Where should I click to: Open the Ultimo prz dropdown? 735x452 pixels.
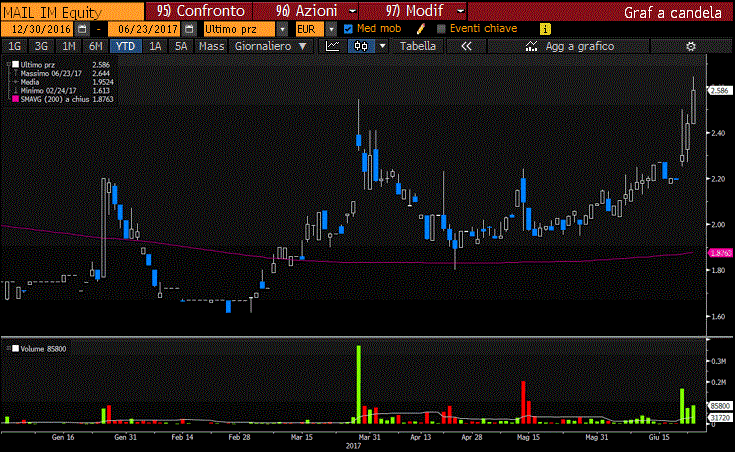pos(238,29)
